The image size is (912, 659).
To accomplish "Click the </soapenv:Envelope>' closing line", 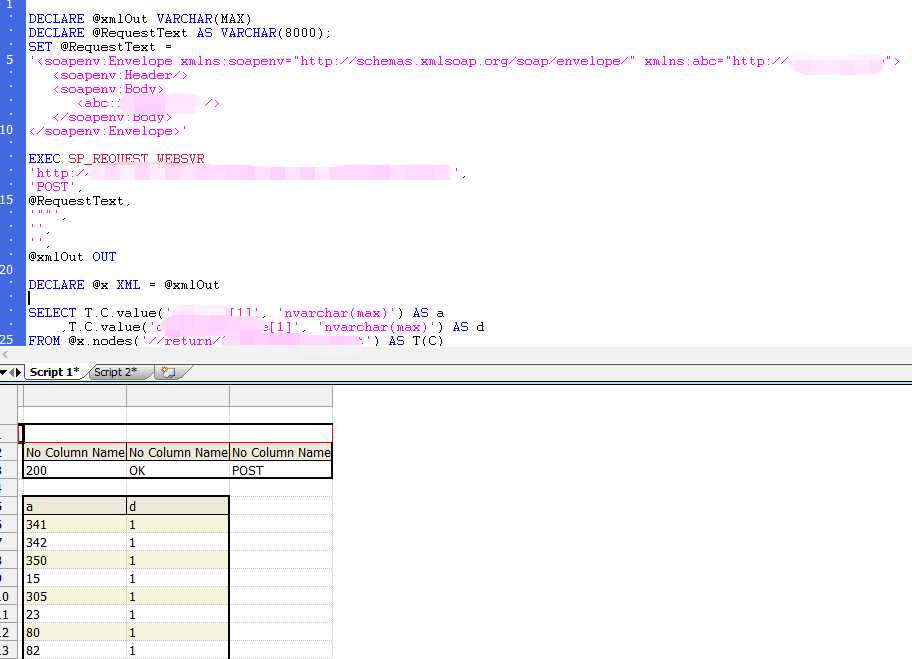I will click(108, 131).
